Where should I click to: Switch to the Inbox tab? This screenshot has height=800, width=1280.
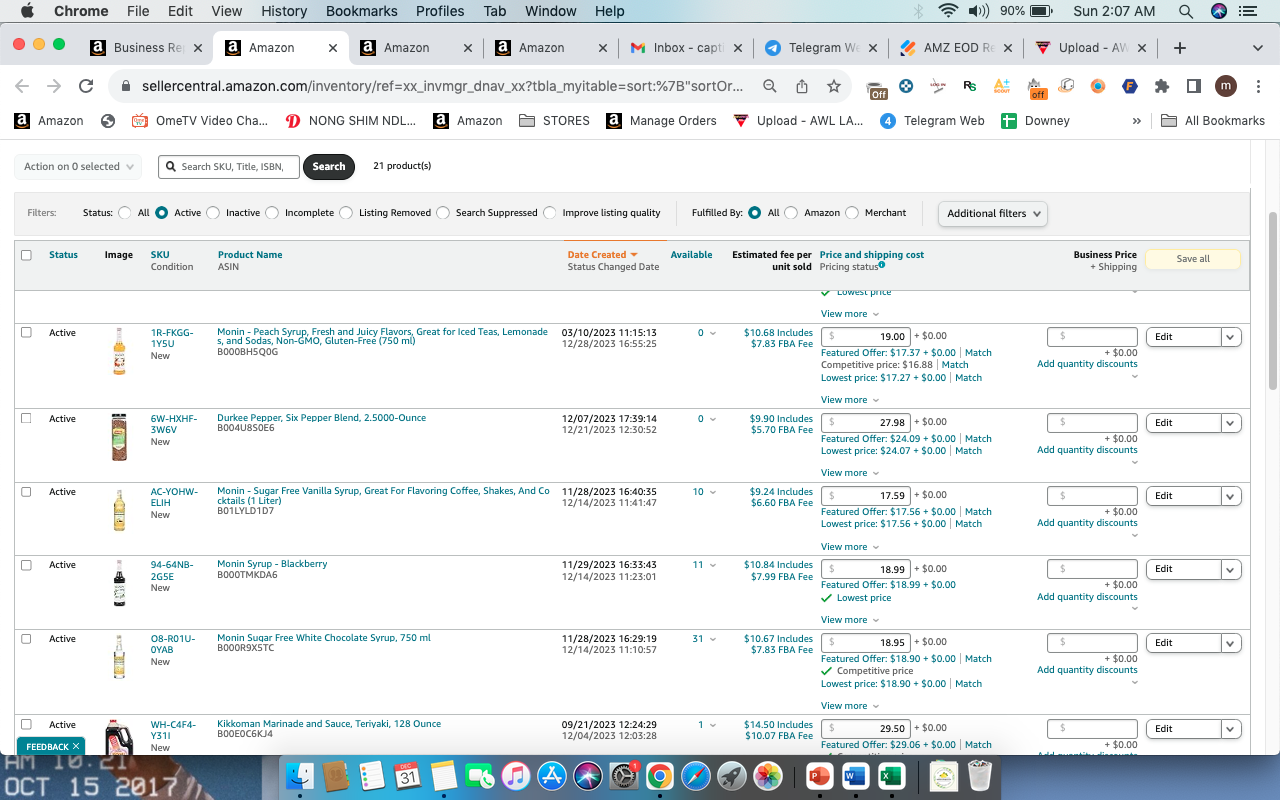coord(686,48)
